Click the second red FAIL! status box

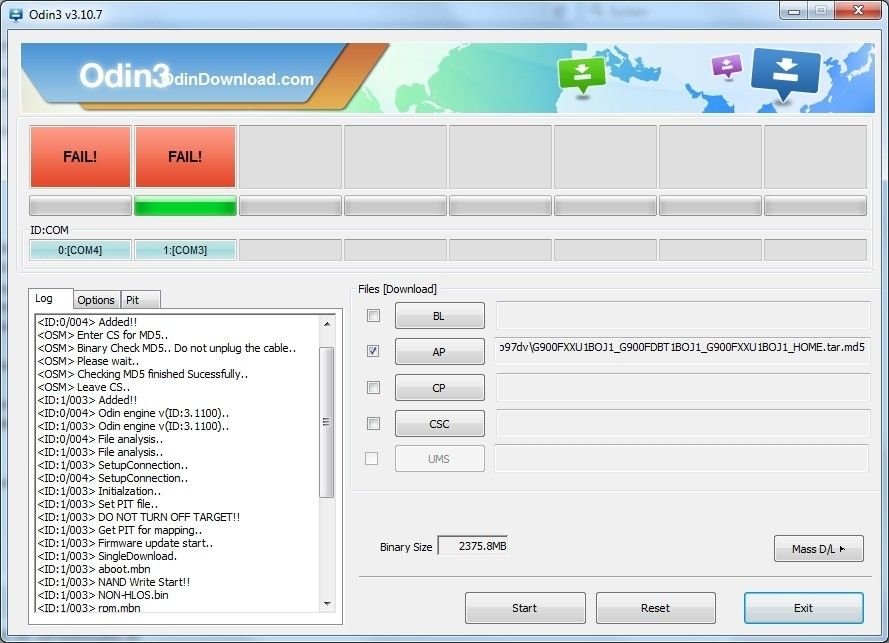[185, 157]
